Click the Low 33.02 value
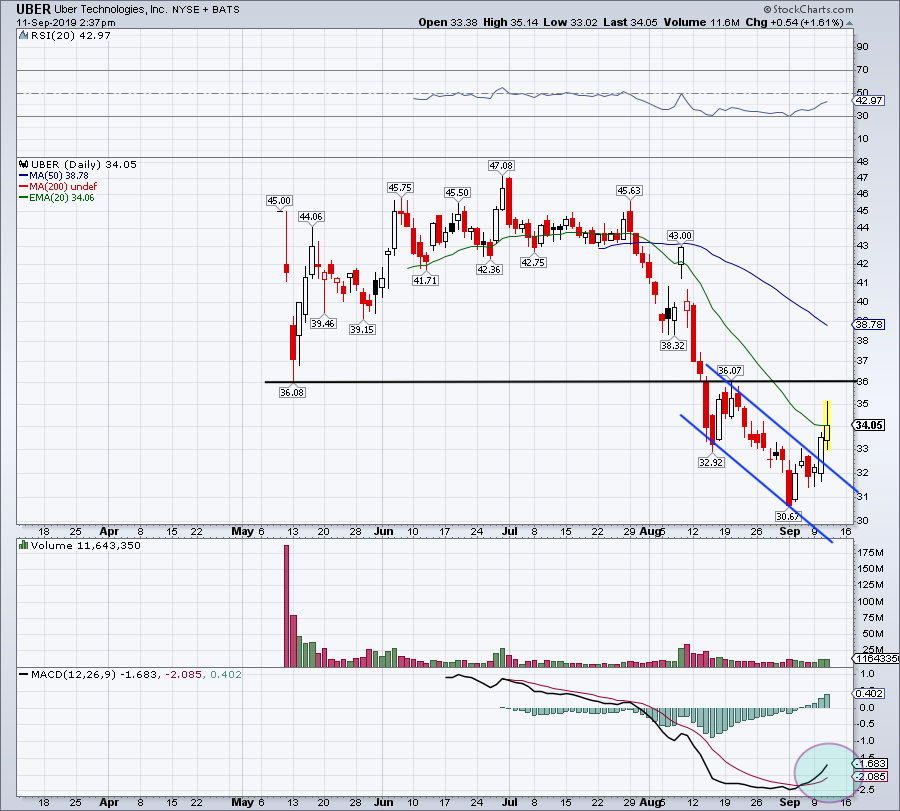Screen dimensions: 900x811 click(571, 22)
